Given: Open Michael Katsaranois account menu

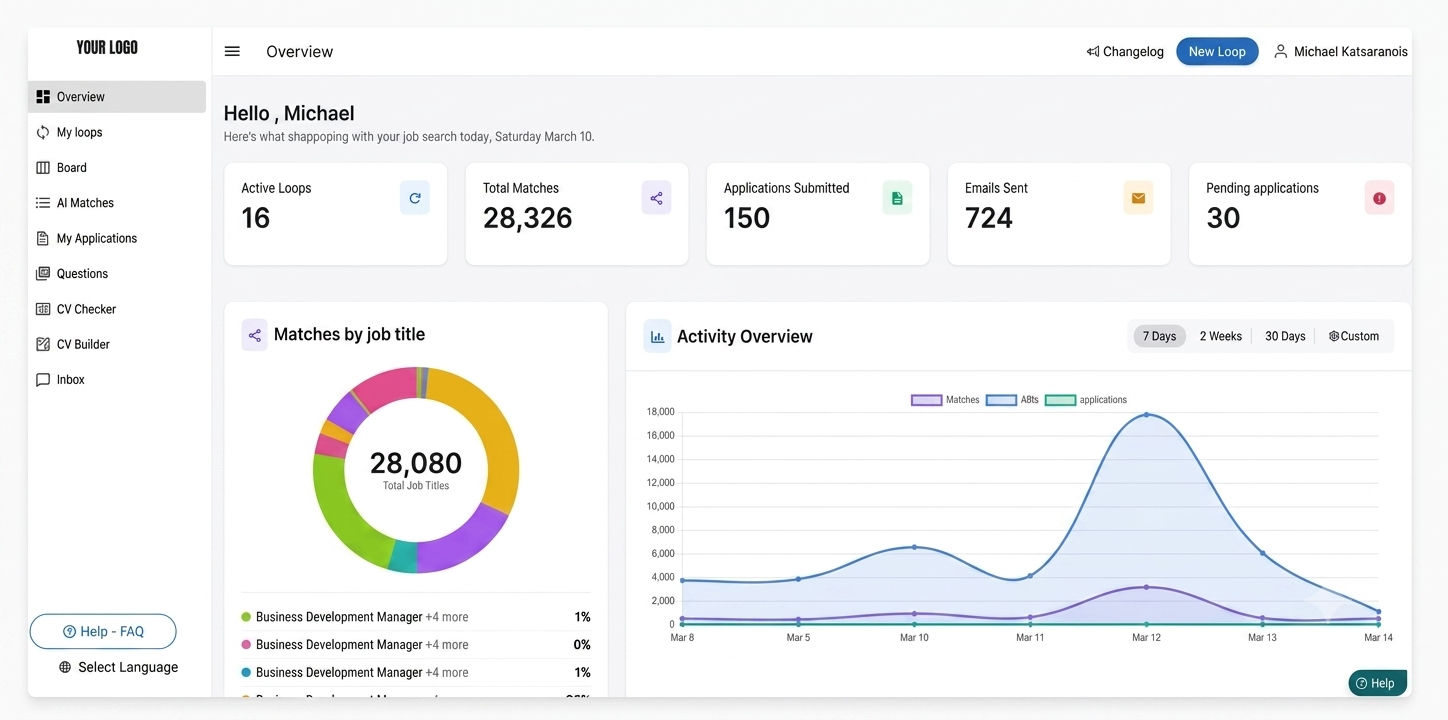Looking at the screenshot, I should [1340, 51].
